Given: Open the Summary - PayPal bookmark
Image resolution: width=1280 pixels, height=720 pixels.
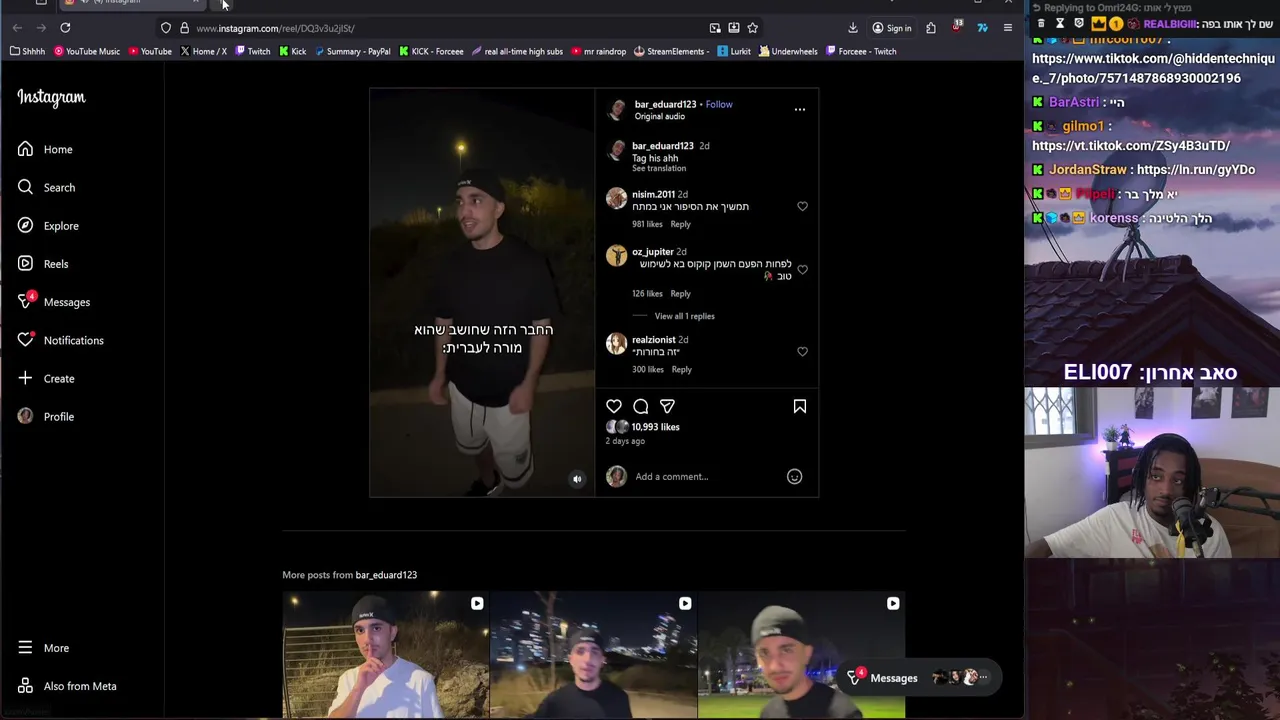Looking at the screenshot, I should coord(353,51).
